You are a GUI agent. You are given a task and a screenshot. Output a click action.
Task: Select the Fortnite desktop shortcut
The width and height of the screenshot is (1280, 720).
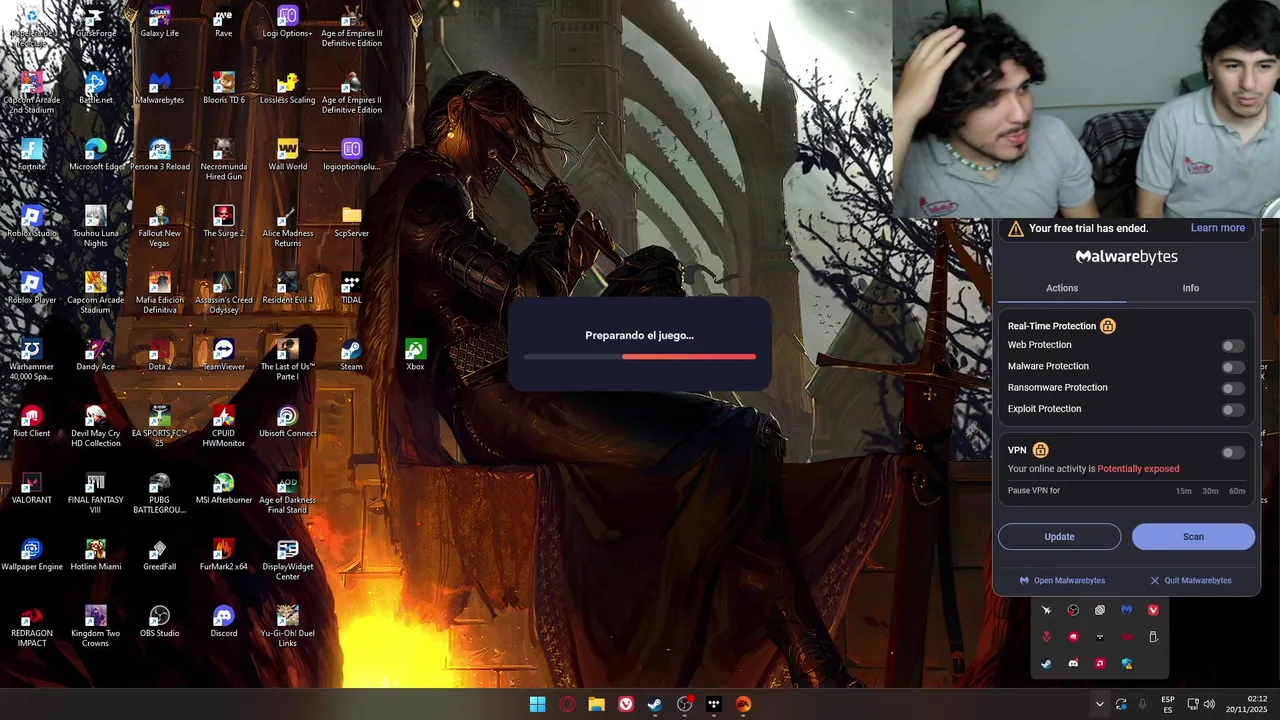31,155
